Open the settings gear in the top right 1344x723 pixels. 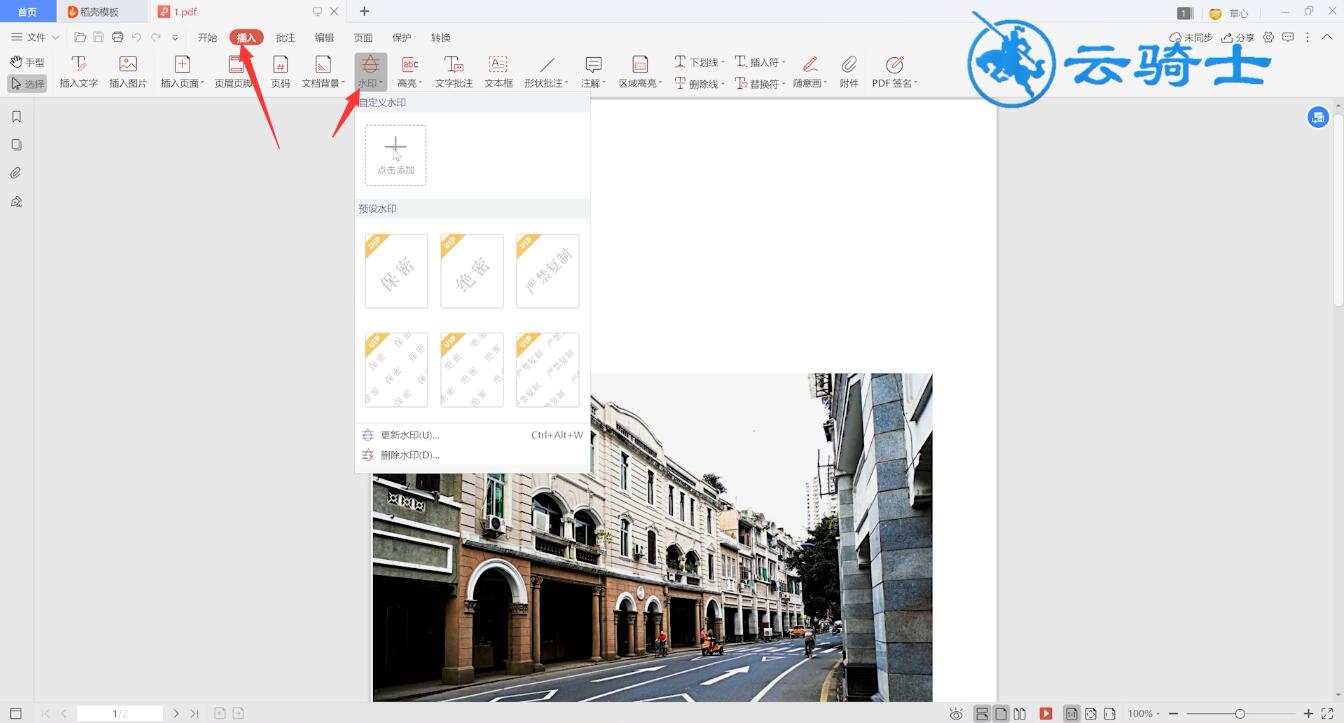[x=1268, y=37]
